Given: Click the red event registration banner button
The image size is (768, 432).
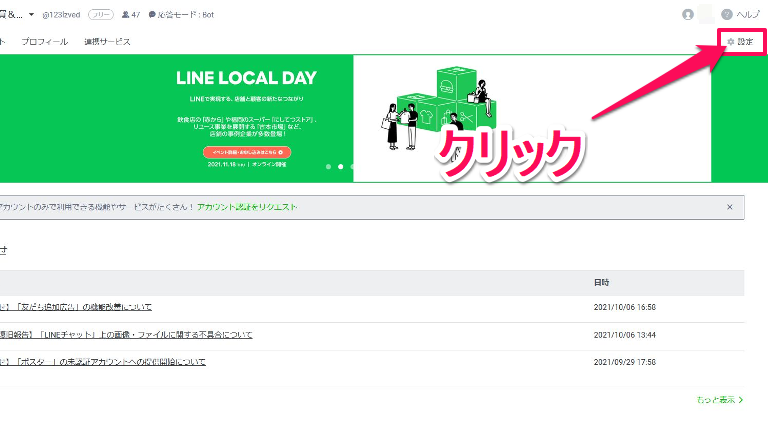Looking at the screenshot, I should (247, 152).
